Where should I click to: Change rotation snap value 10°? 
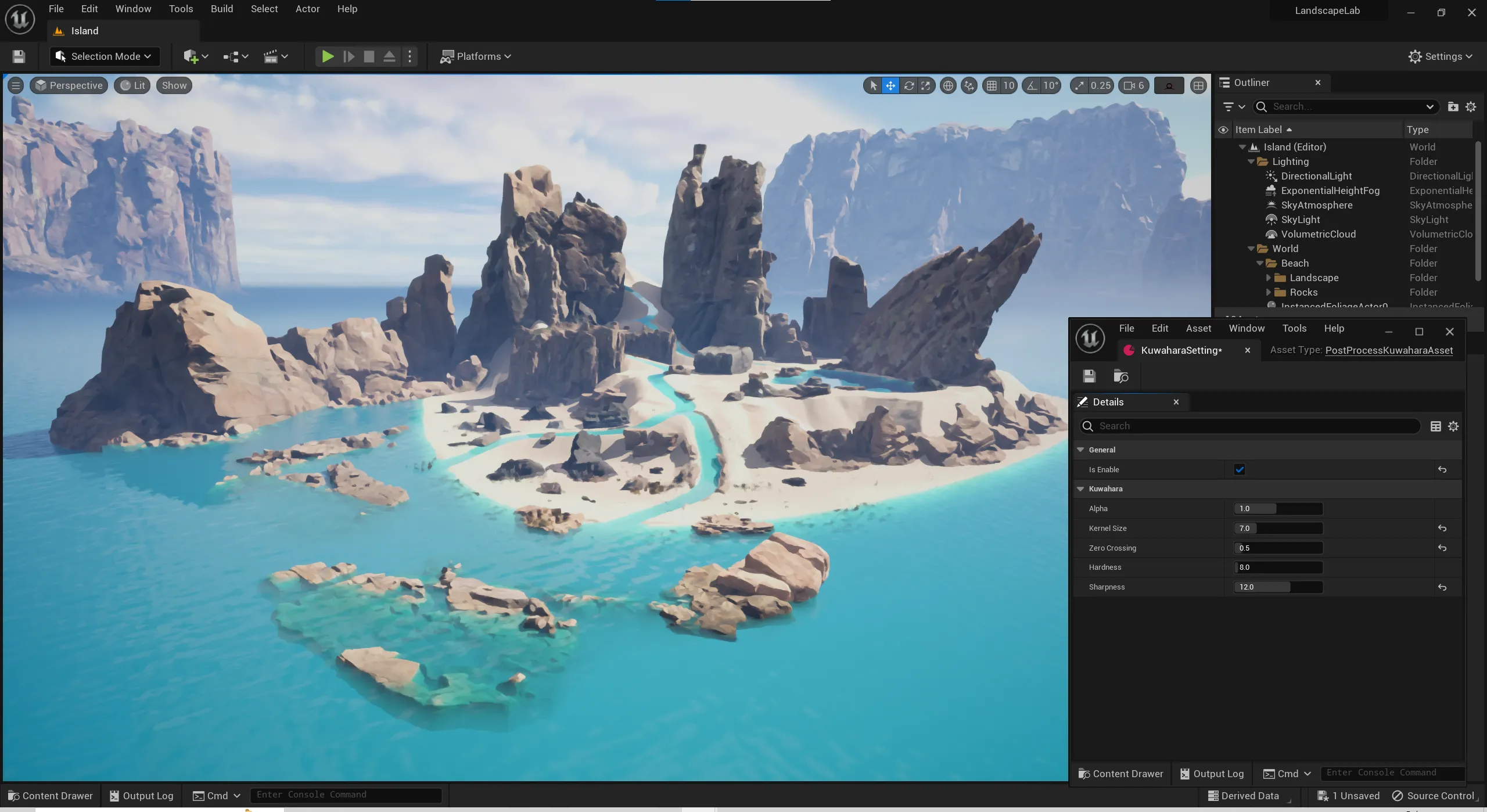tap(1051, 86)
